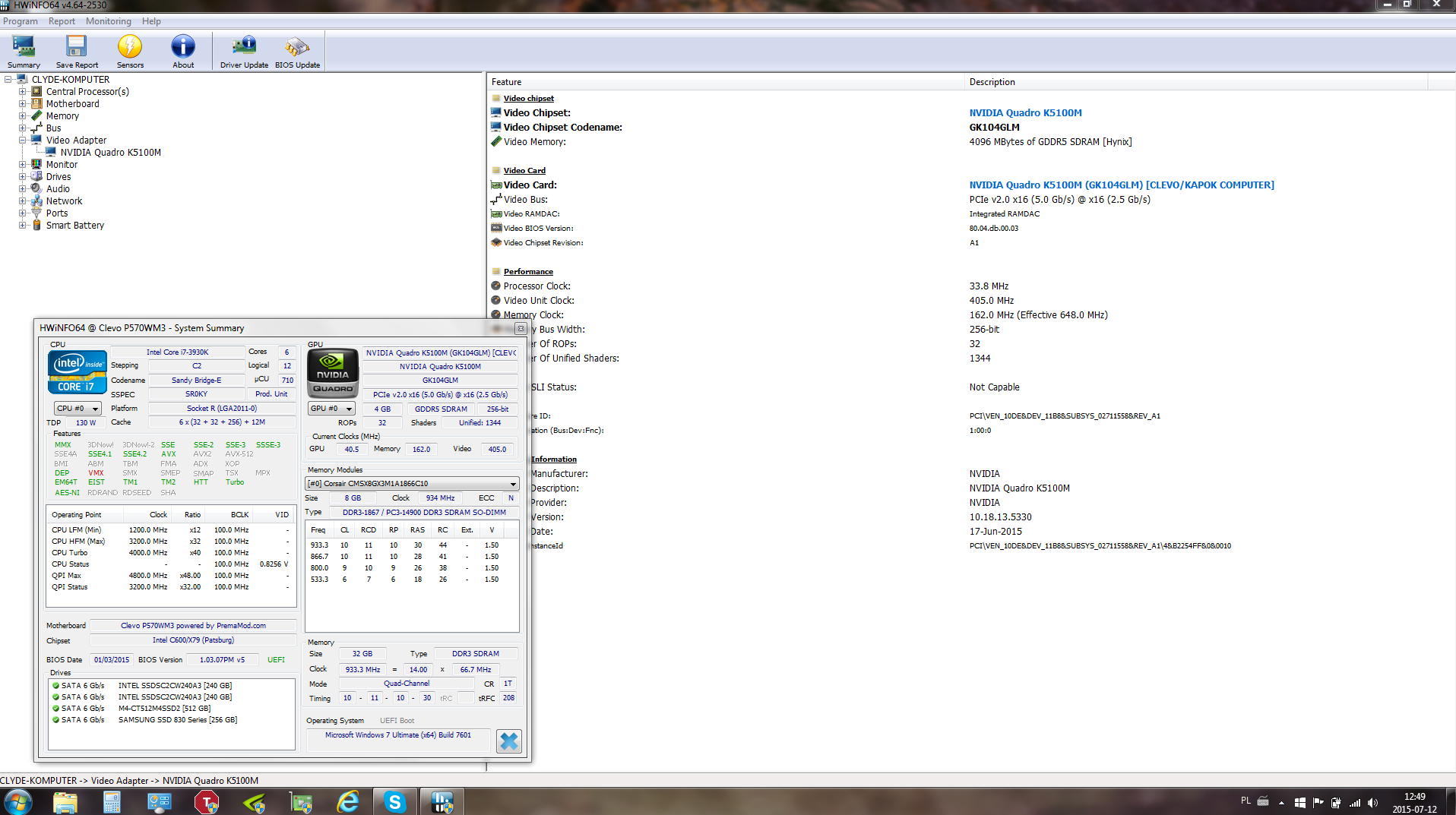
Task: Expand the Audio tree node
Action: (23, 188)
